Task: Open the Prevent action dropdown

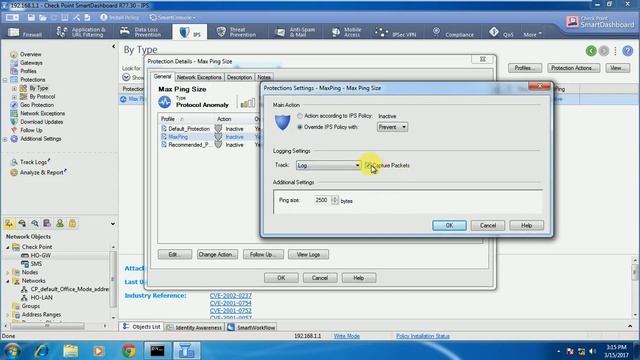Action: tap(392, 127)
